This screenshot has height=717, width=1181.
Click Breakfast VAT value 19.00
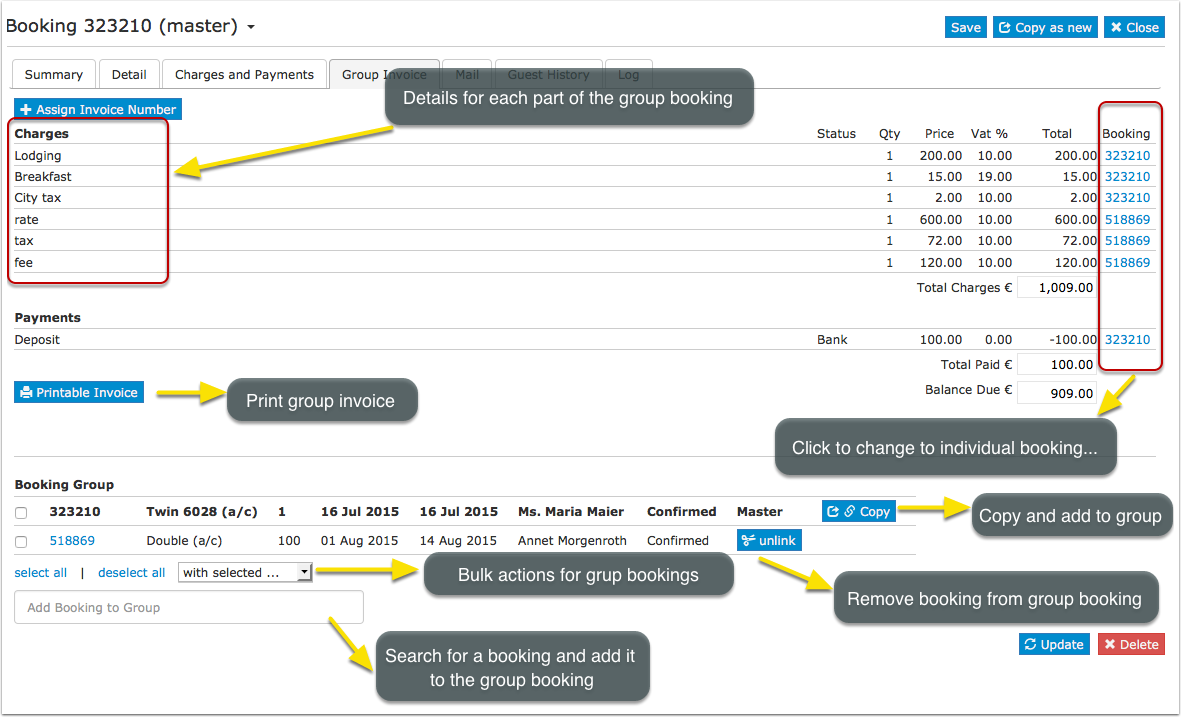(x=994, y=177)
